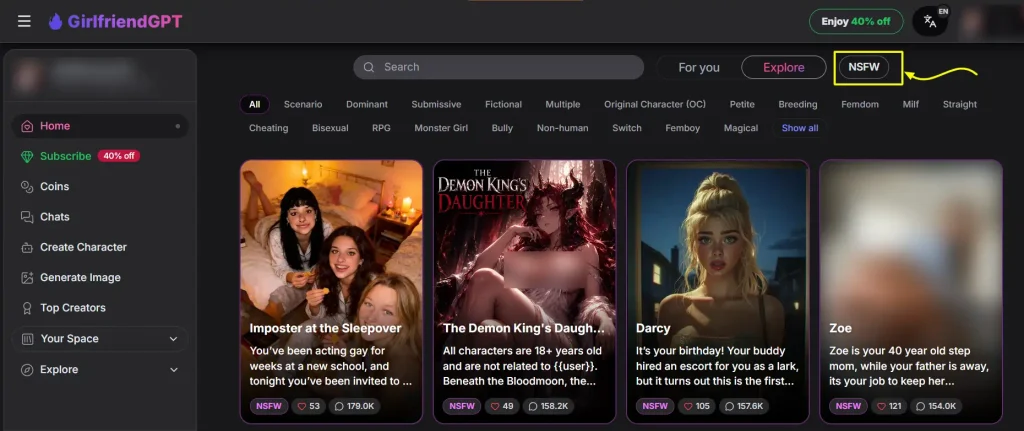Screen dimensions: 1024x431
Task: Expand the Your Space chevron
Action: pos(174,339)
